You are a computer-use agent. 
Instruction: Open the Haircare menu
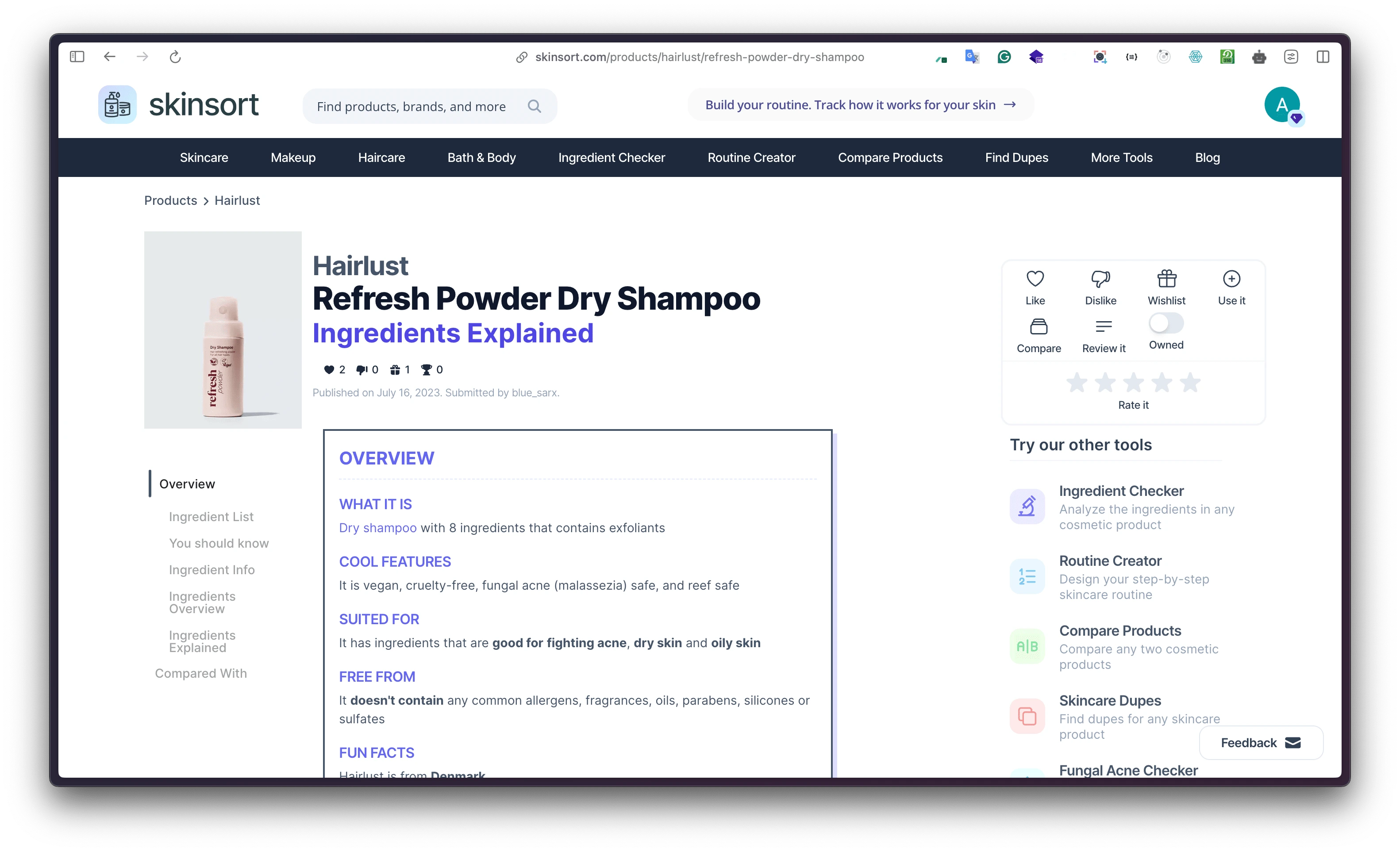click(381, 157)
